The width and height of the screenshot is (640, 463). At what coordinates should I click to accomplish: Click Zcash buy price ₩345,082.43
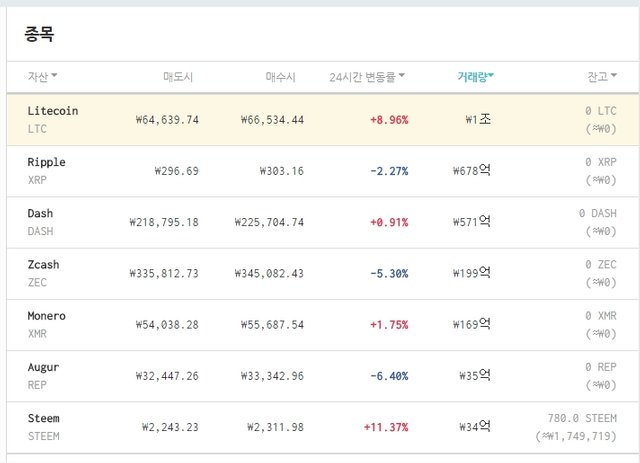(x=269, y=274)
